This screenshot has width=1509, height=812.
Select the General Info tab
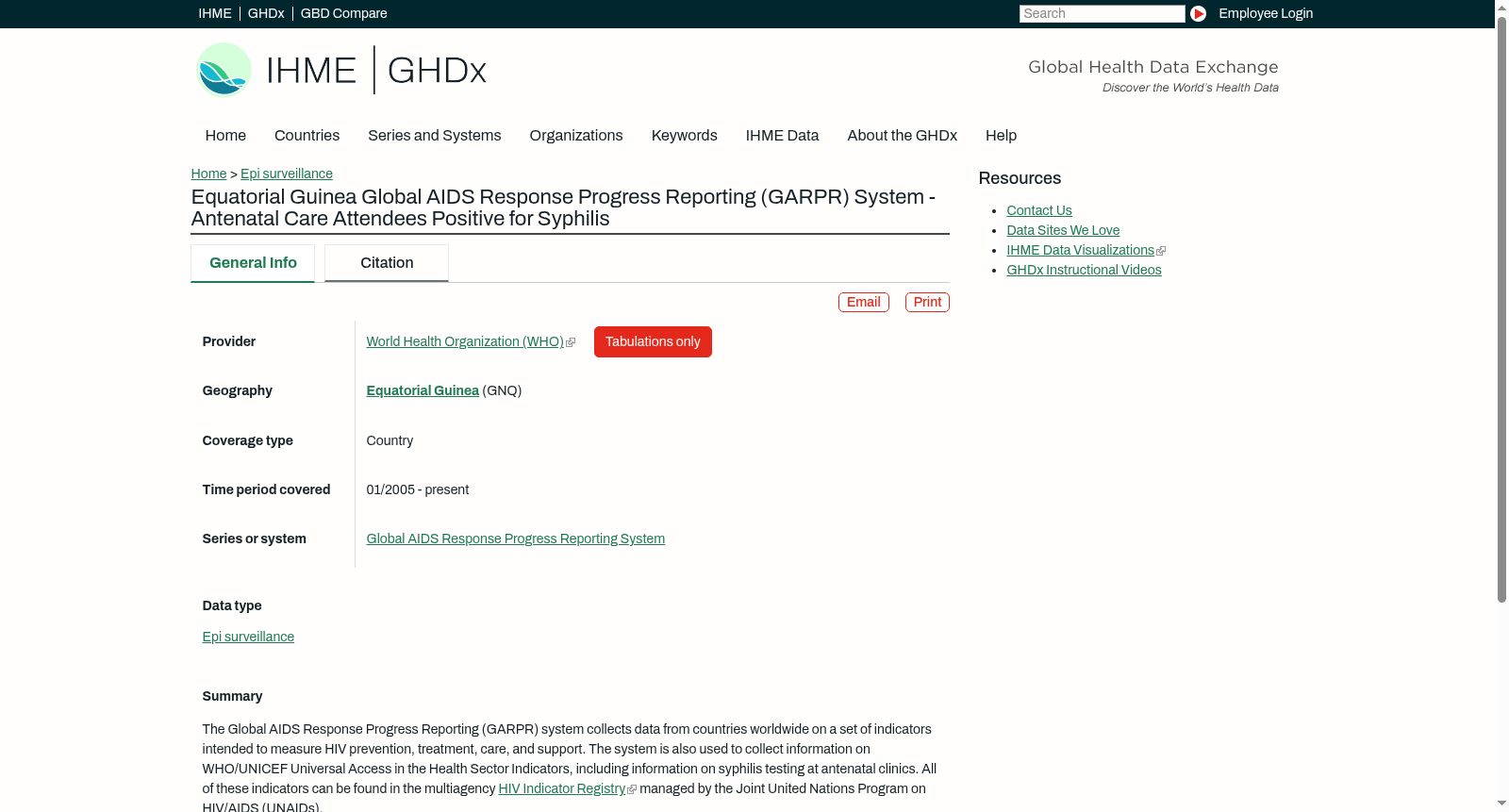253,263
